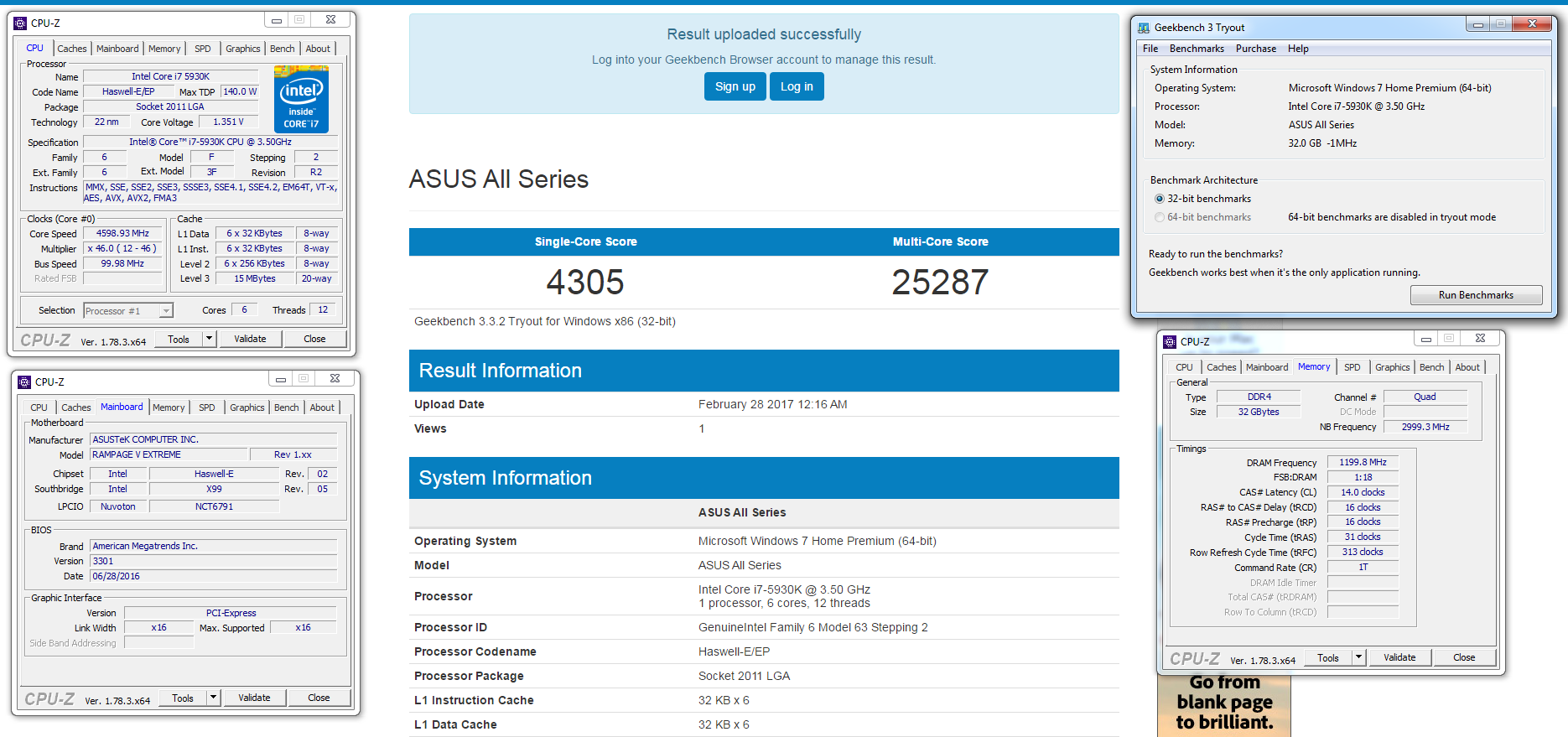1568x737 pixels.
Task: Click the ASUS All Series page heading
Action: [498, 179]
